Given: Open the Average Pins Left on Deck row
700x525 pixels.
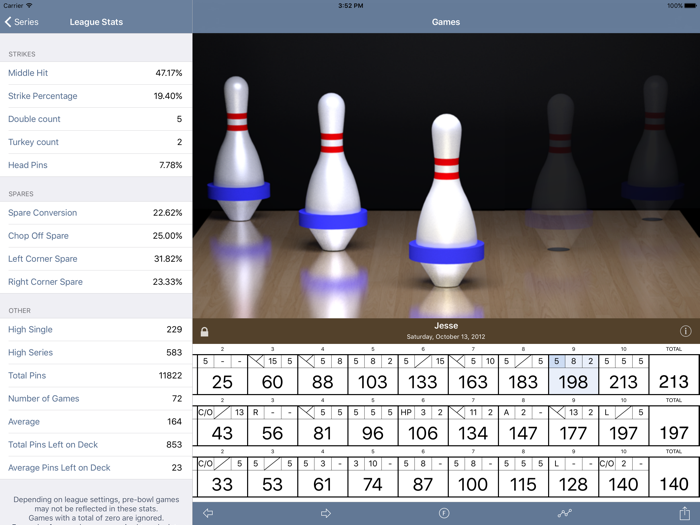Looking at the screenshot, I should (96, 468).
